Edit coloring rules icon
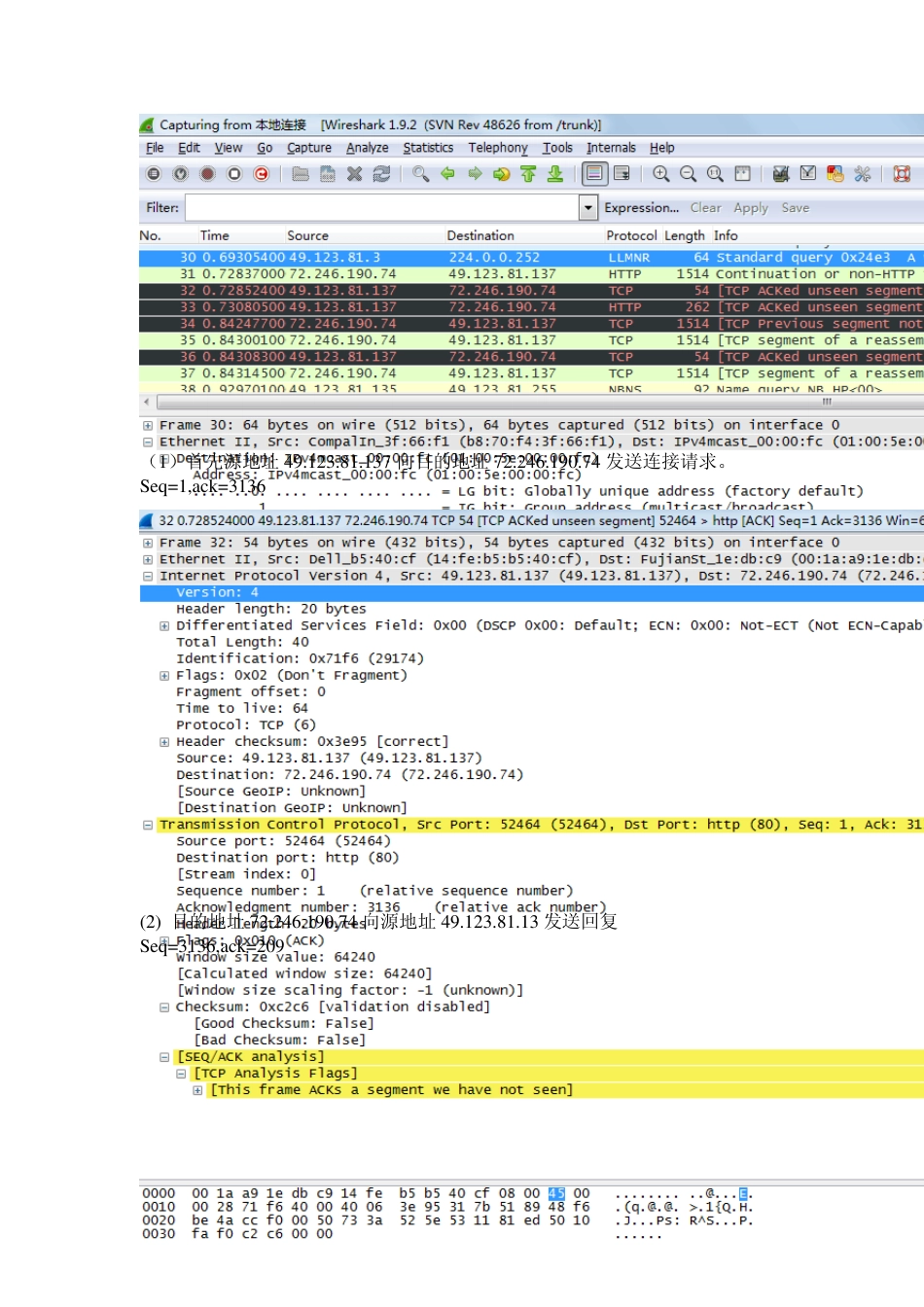This screenshot has width=924, height=1307. click(835, 174)
